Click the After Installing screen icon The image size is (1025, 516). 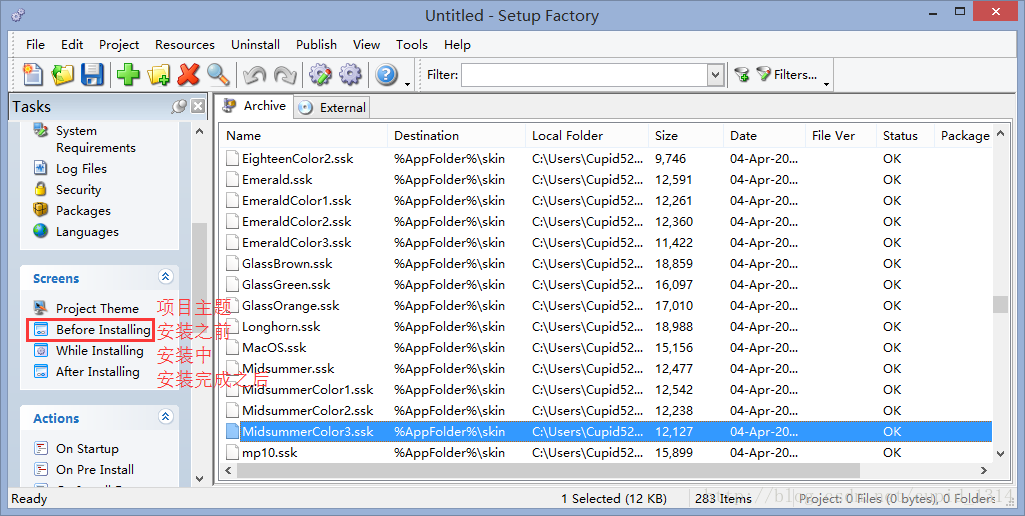coord(41,371)
